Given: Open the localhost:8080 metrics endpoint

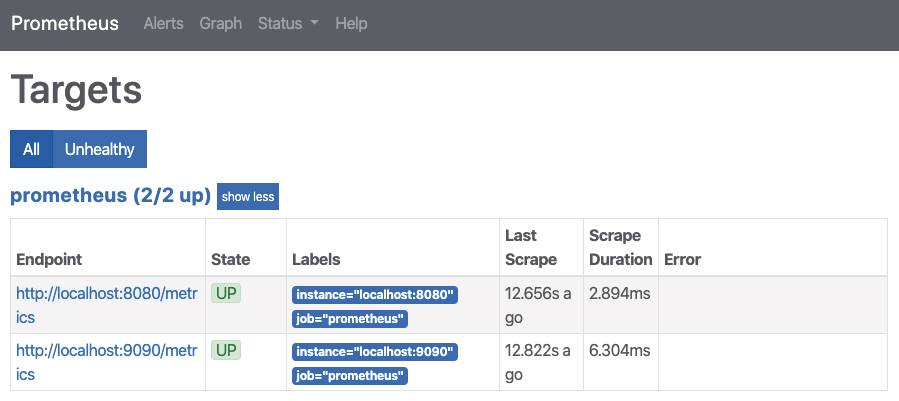Looking at the screenshot, I should click(x=107, y=305).
